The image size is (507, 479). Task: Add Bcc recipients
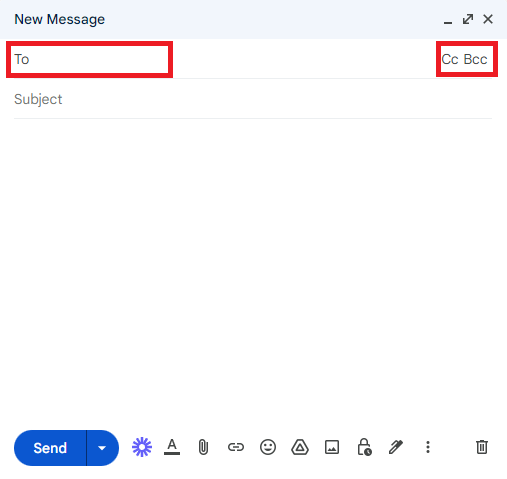point(475,59)
